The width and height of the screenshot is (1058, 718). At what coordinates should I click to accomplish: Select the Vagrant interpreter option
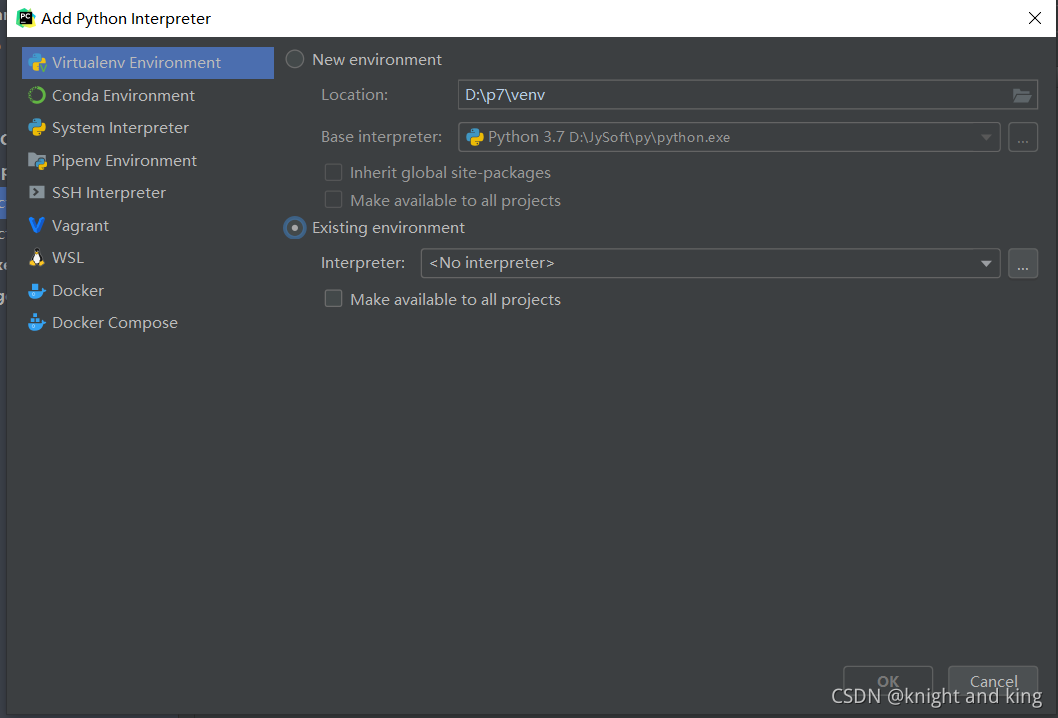(148, 225)
